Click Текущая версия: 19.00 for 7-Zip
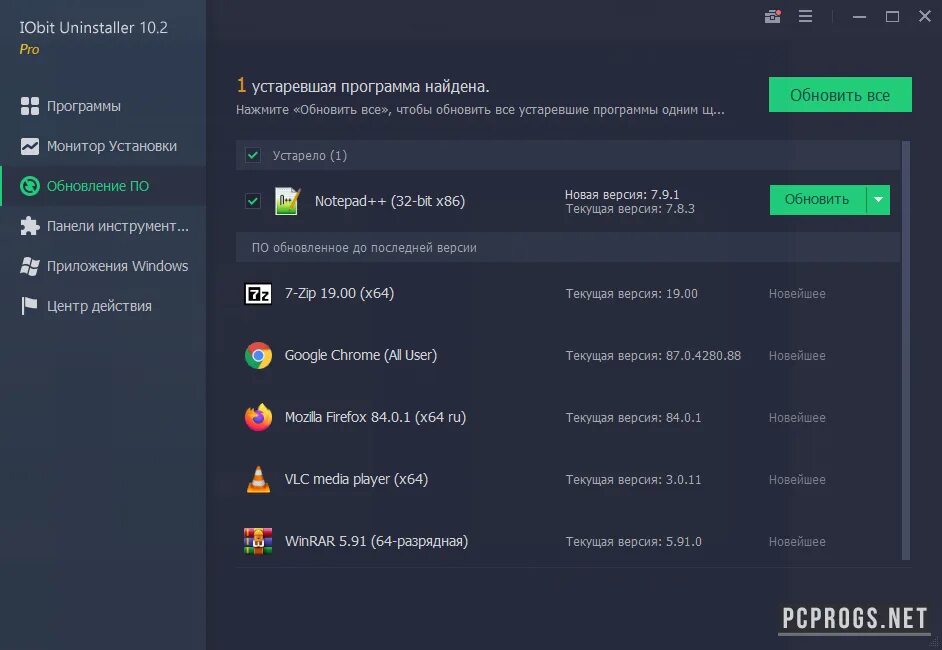The height and width of the screenshot is (650, 942). tap(631, 294)
